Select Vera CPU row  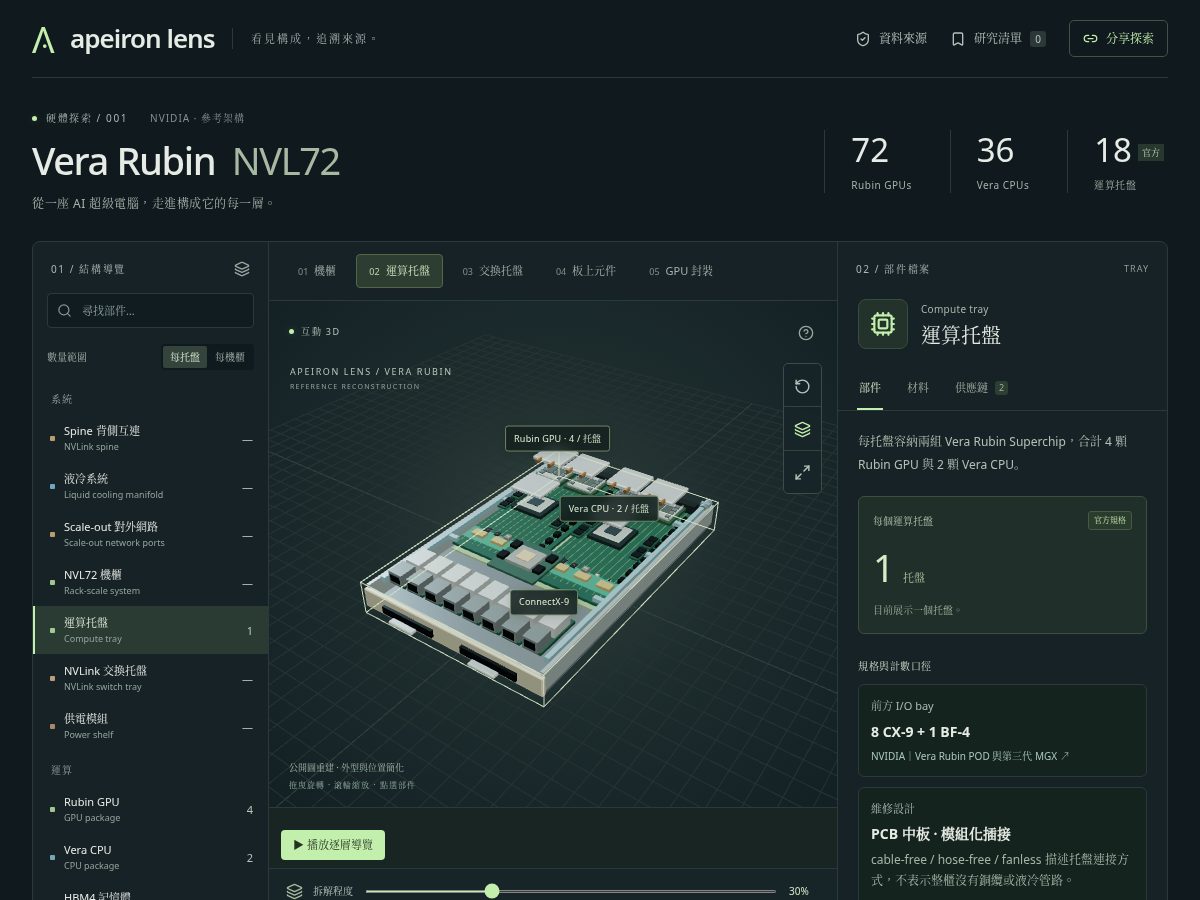[x=150, y=857]
